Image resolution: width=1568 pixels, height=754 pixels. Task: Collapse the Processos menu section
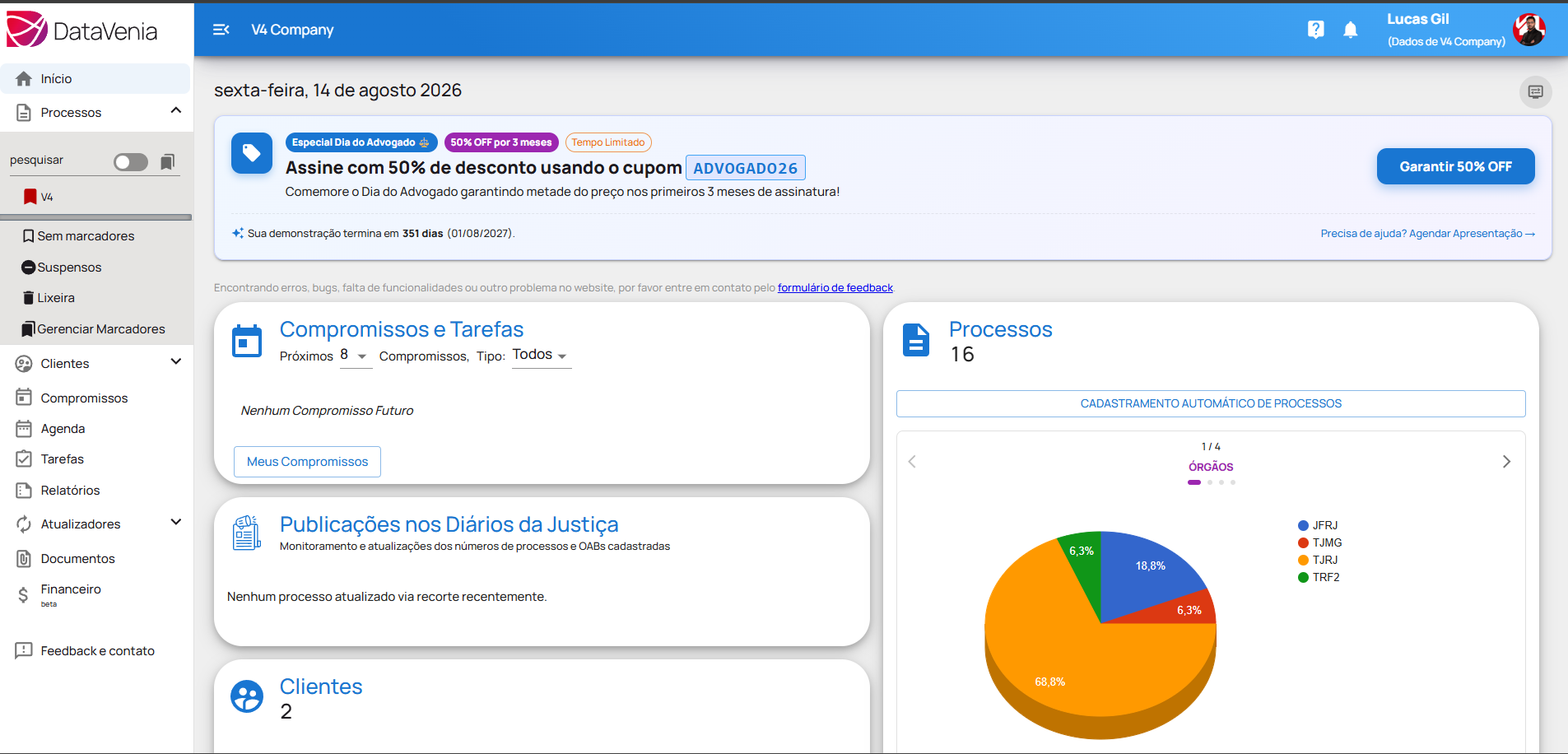tap(176, 110)
